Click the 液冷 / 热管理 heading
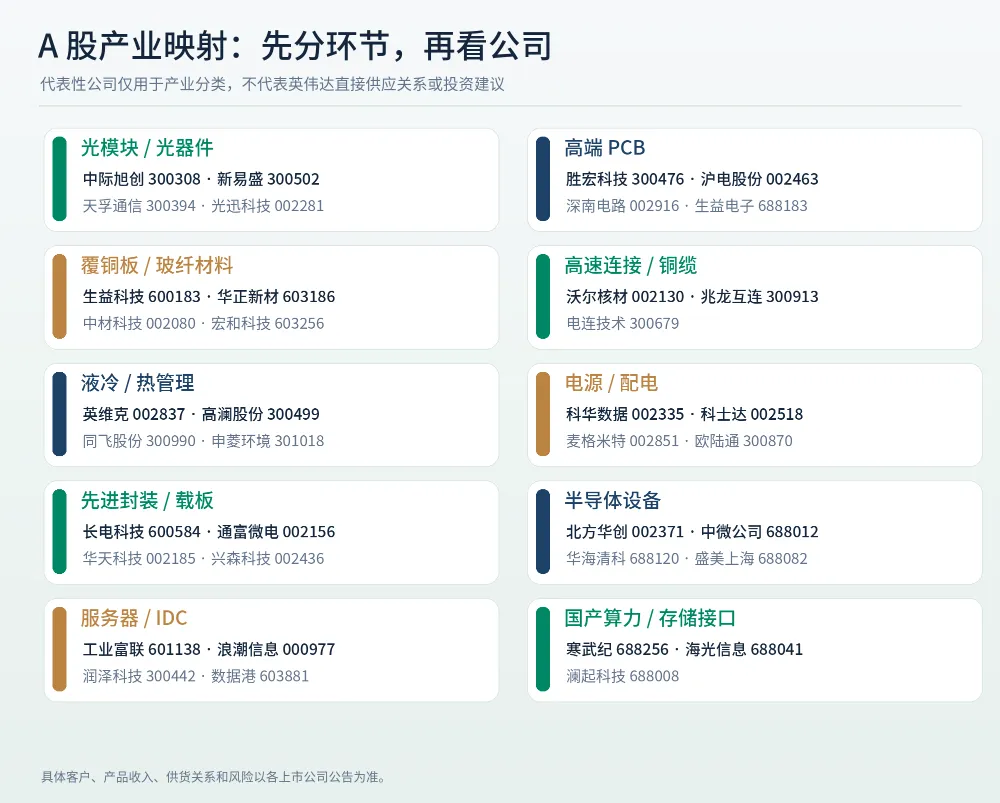The image size is (1000, 803). (x=137, y=383)
